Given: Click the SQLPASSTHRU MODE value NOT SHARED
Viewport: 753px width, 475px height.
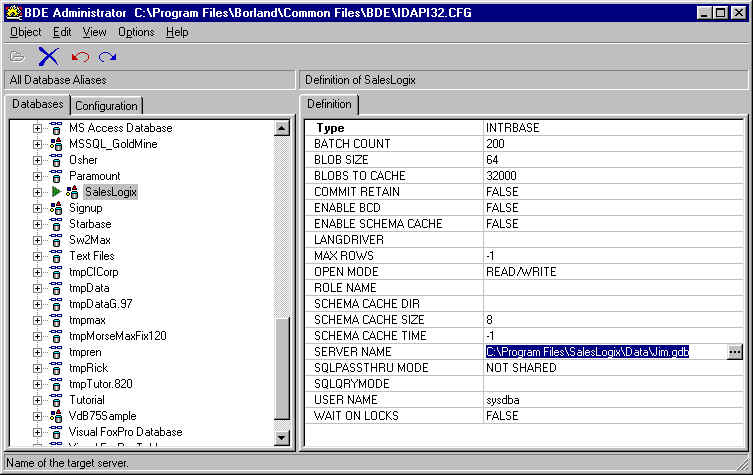Looking at the screenshot, I should 521,368.
